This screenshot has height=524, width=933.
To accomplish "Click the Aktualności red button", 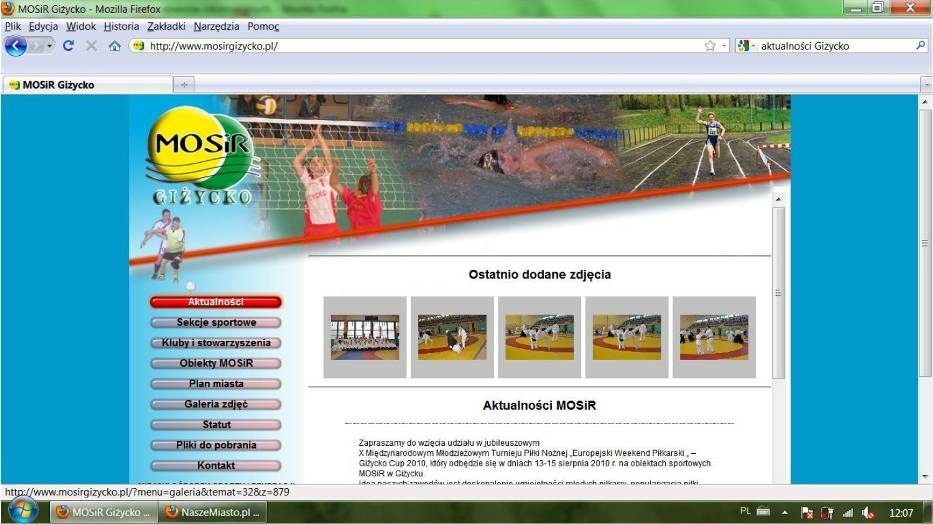I will click(216, 302).
